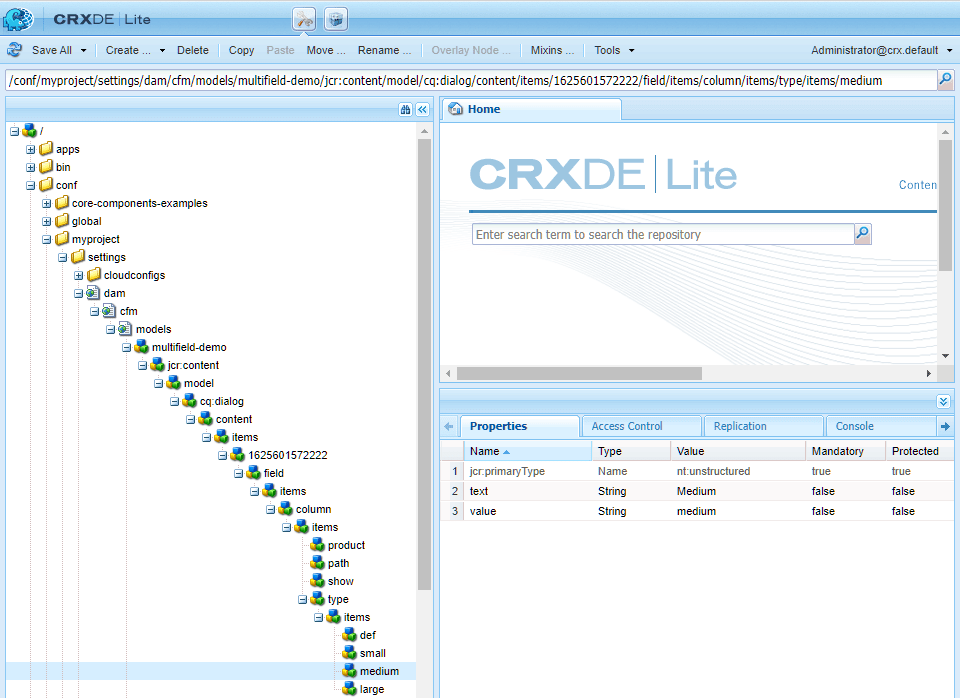Collapse the settings folder
The width and height of the screenshot is (960, 698).
click(x=62, y=257)
